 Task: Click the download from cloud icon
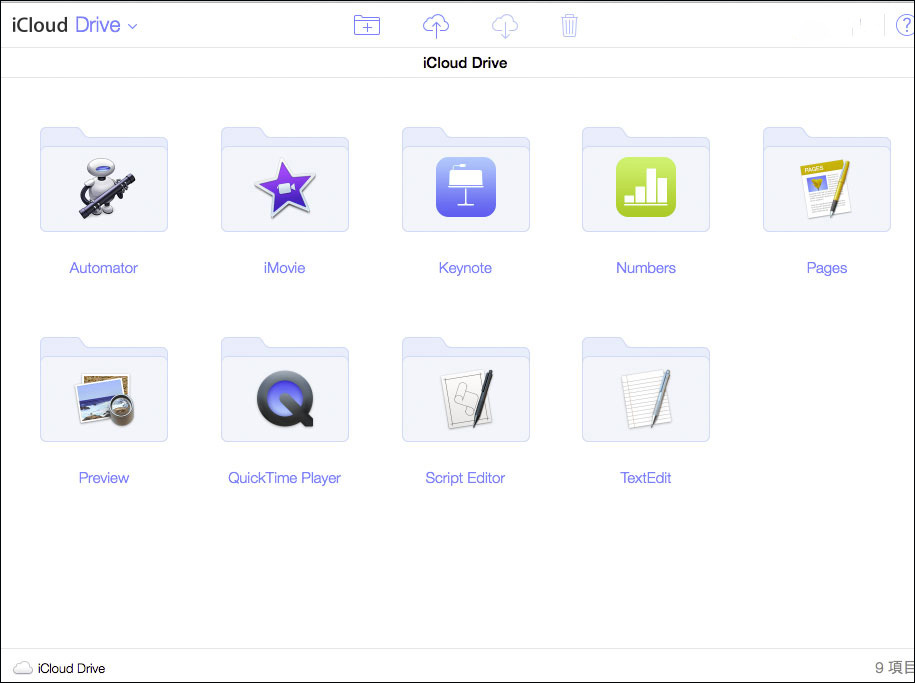[x=505, y=26]
